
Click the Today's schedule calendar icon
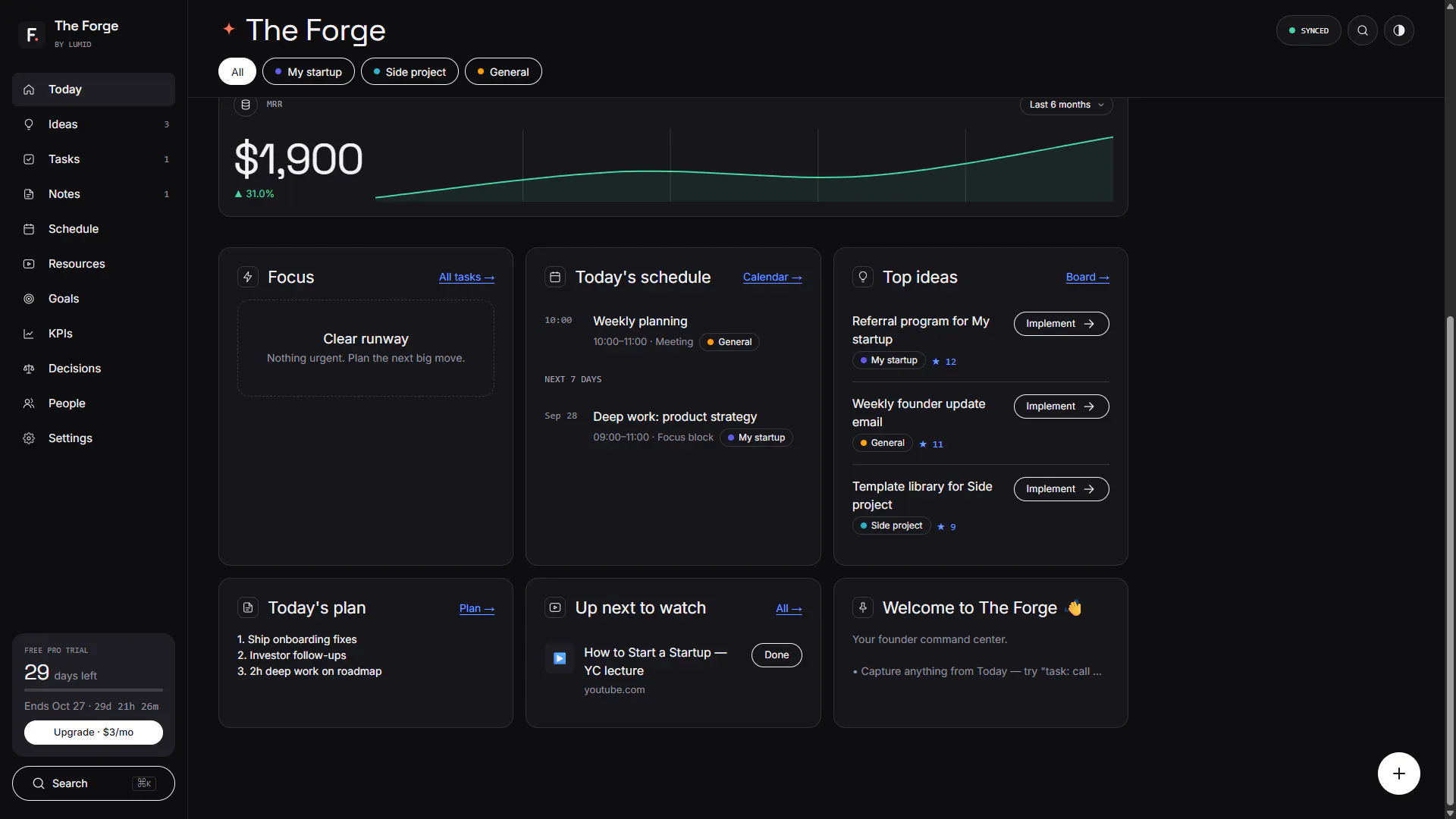(555, 277)
